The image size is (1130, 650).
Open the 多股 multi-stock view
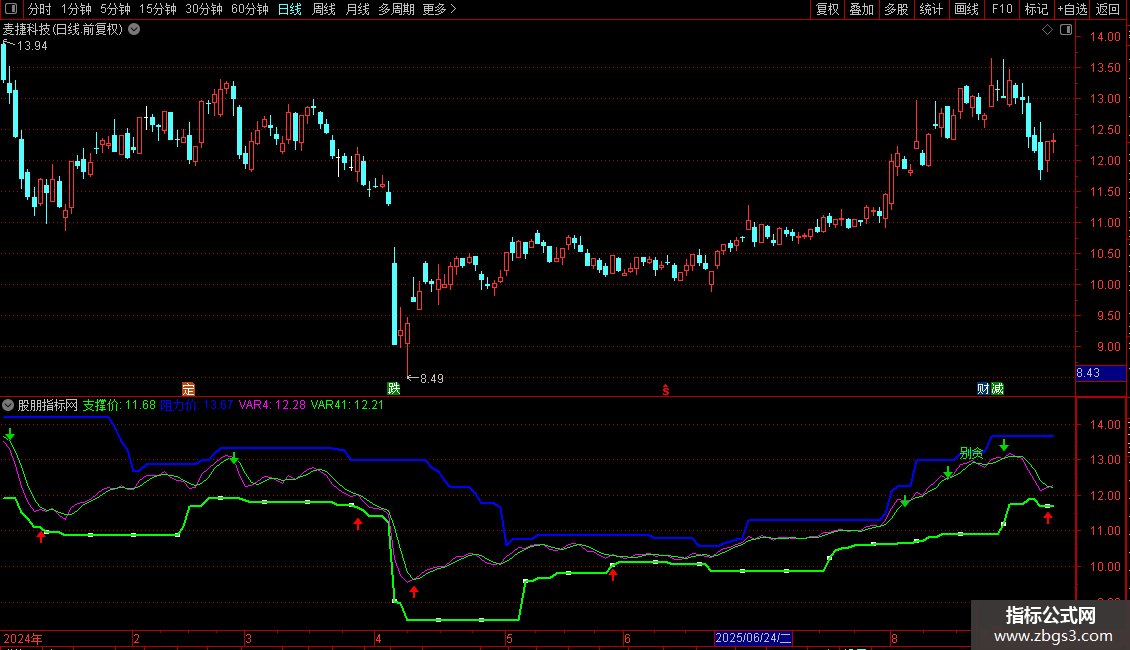(896, 9)
